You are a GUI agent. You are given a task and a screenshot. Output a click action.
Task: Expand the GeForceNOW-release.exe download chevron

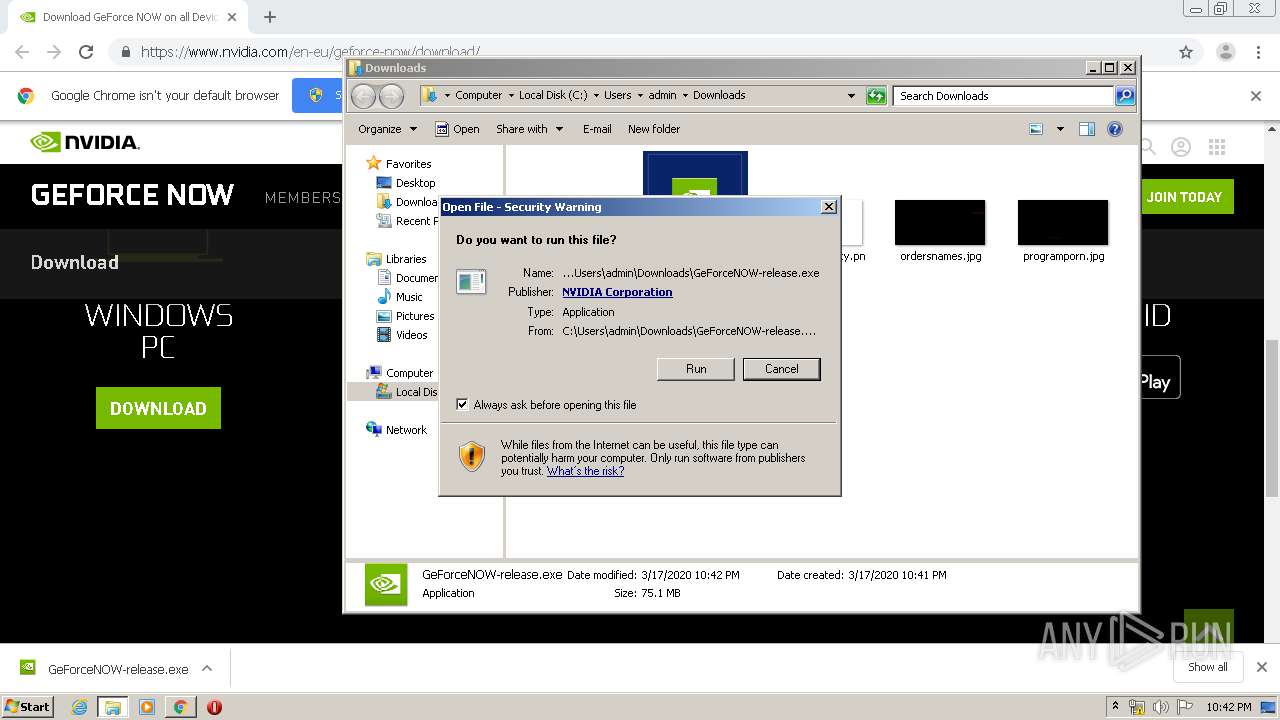[207, 668]
